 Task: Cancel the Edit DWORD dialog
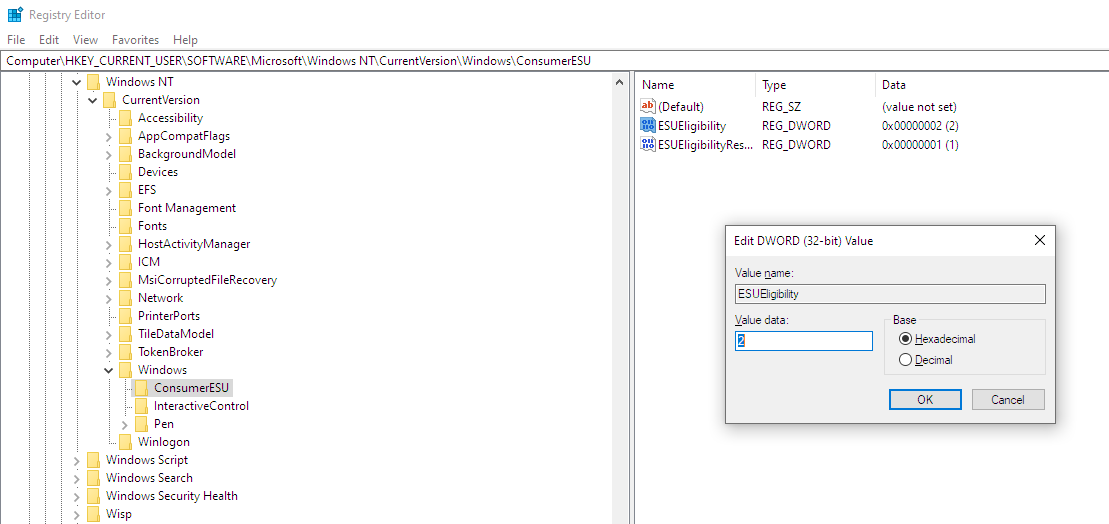1007,399
